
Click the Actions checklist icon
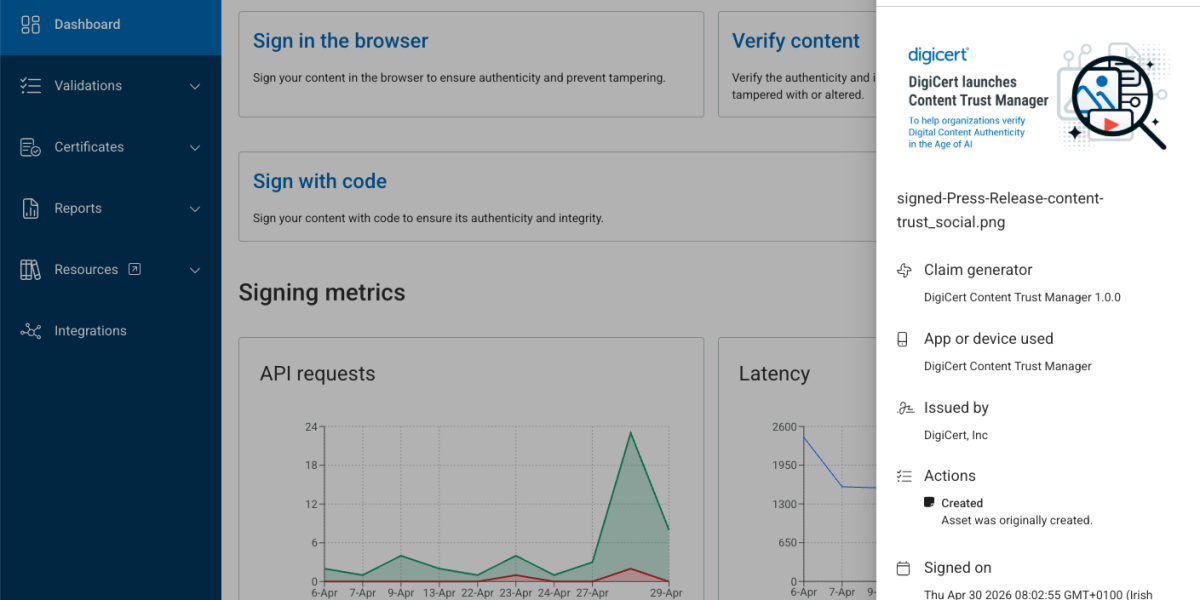point(904,476)
